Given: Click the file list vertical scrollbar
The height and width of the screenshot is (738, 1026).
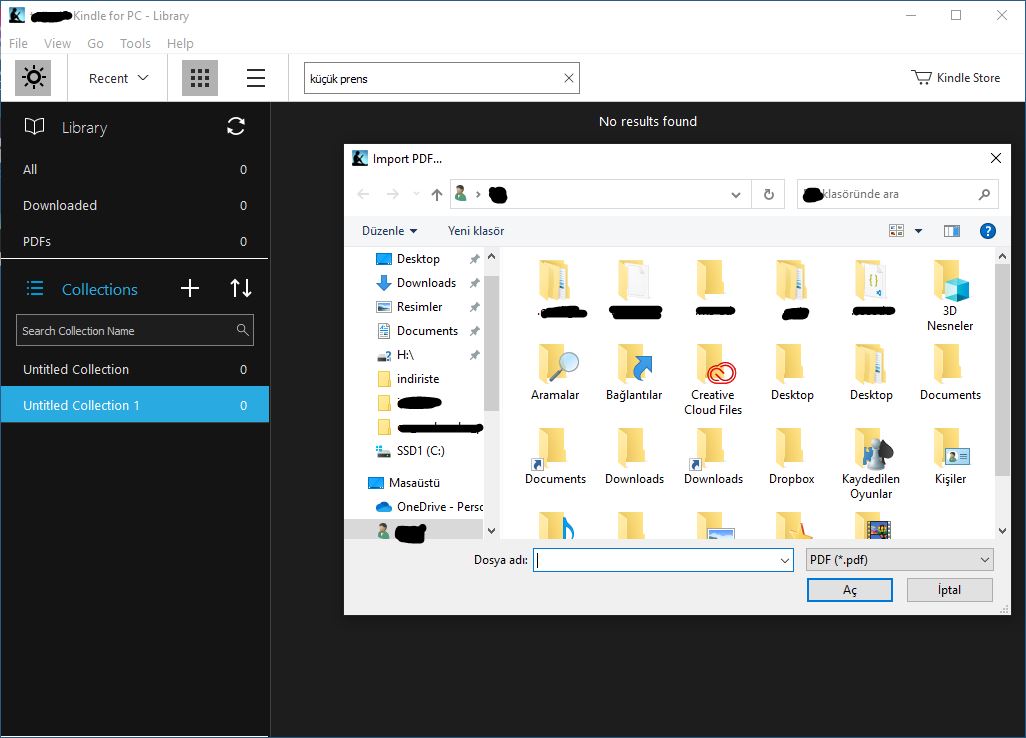Looking at the screenshot, I should pos(1002,370).
